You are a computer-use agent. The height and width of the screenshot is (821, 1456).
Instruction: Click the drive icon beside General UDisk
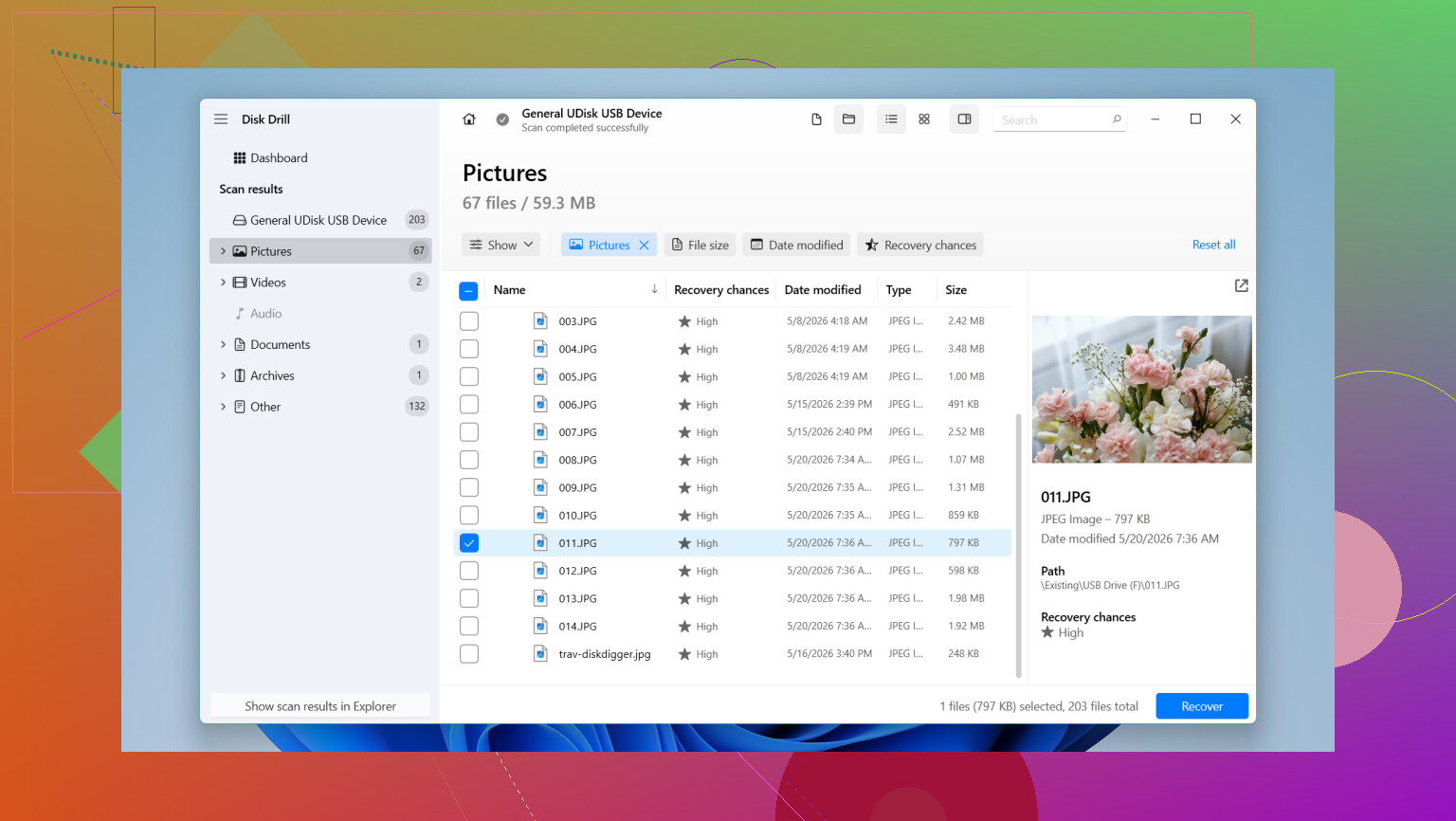click(240, 220)
